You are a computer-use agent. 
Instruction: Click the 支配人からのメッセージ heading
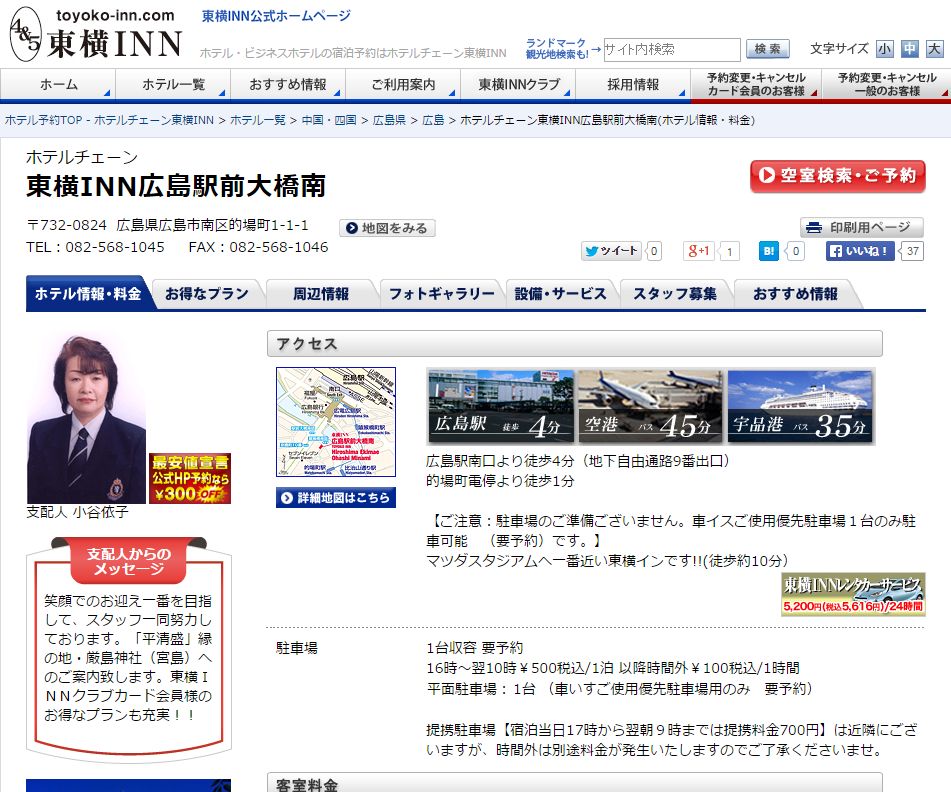pos(129,561)
